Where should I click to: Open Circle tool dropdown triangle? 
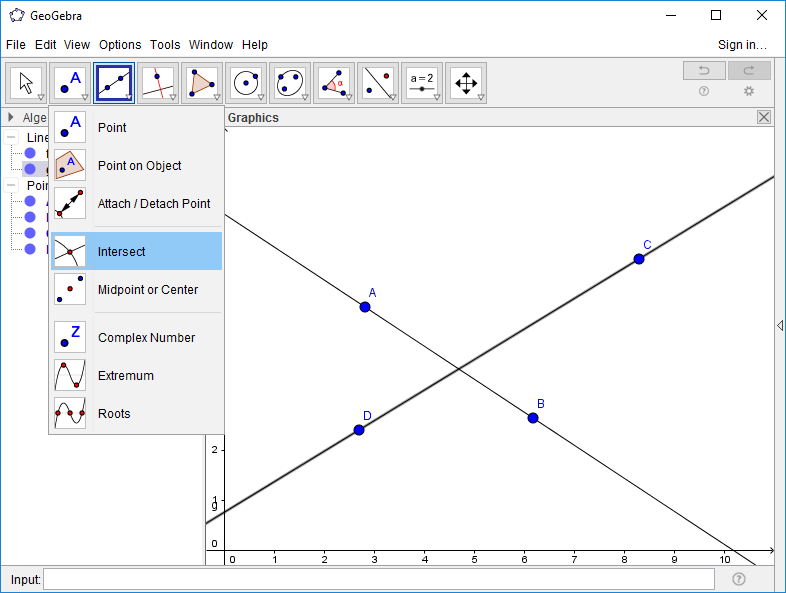(x=261, y=97)
